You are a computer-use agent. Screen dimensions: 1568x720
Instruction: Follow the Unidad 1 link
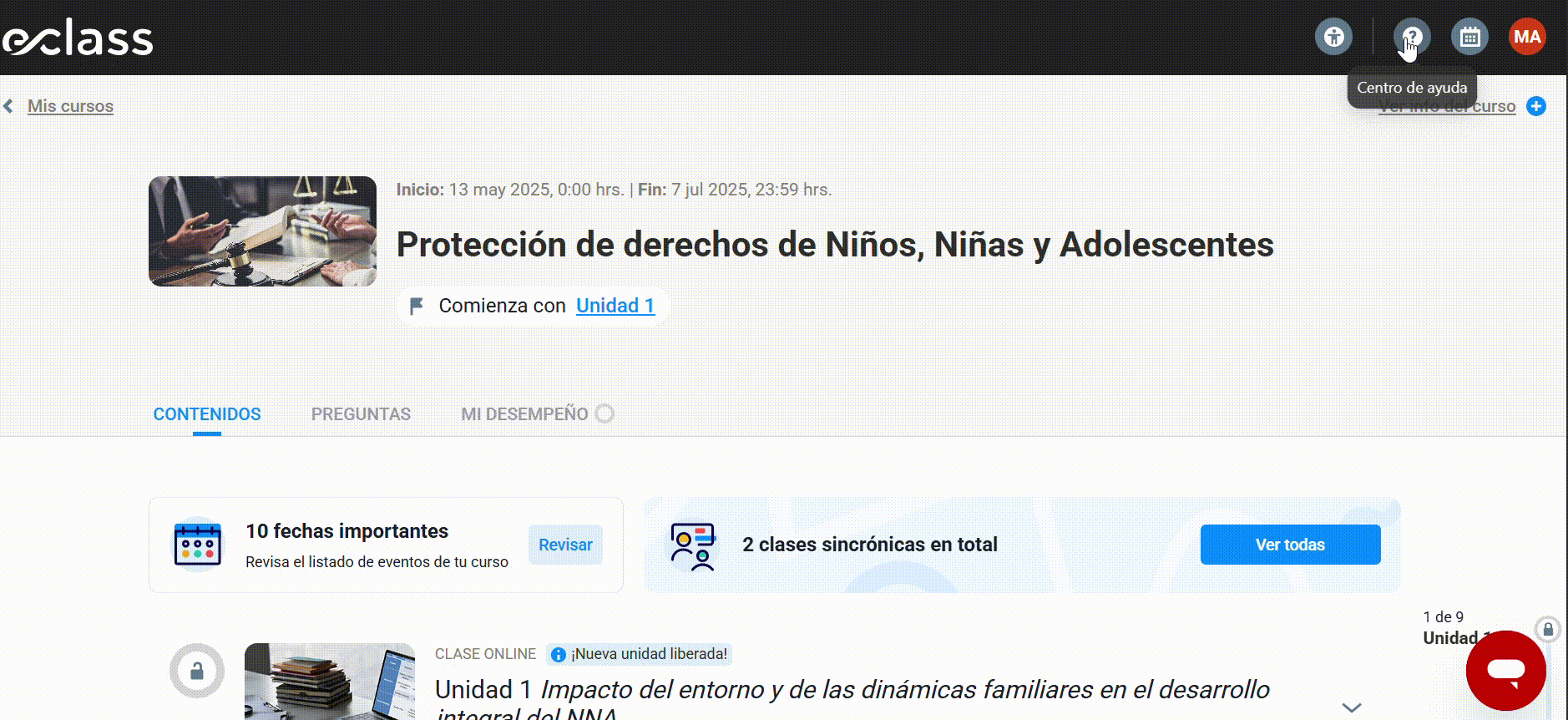pos(615,306)
